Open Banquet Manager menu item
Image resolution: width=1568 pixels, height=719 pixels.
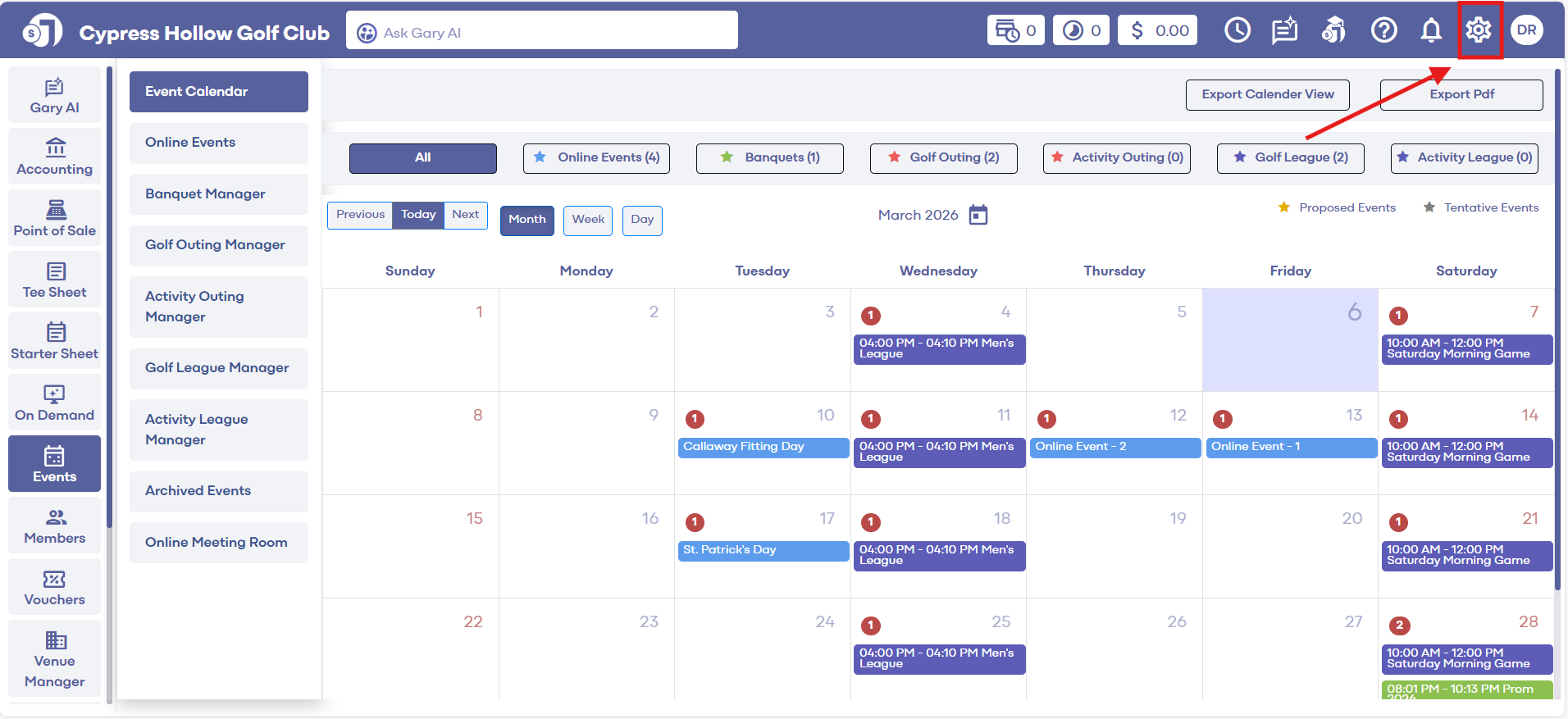click(x=218, y=193)
